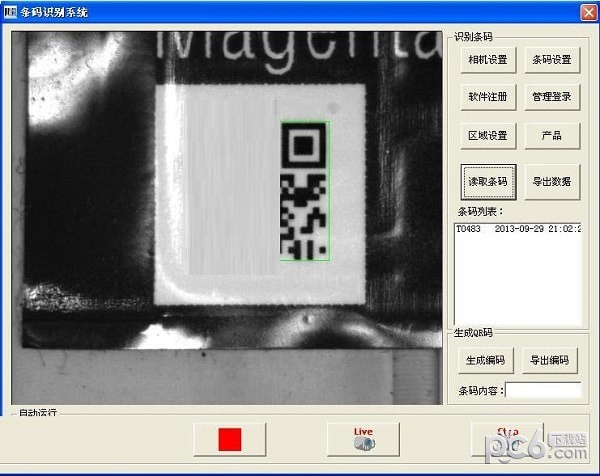Click the white label in camera preview
This screenshot has width=600, height=476.
[x=220, y=200]
